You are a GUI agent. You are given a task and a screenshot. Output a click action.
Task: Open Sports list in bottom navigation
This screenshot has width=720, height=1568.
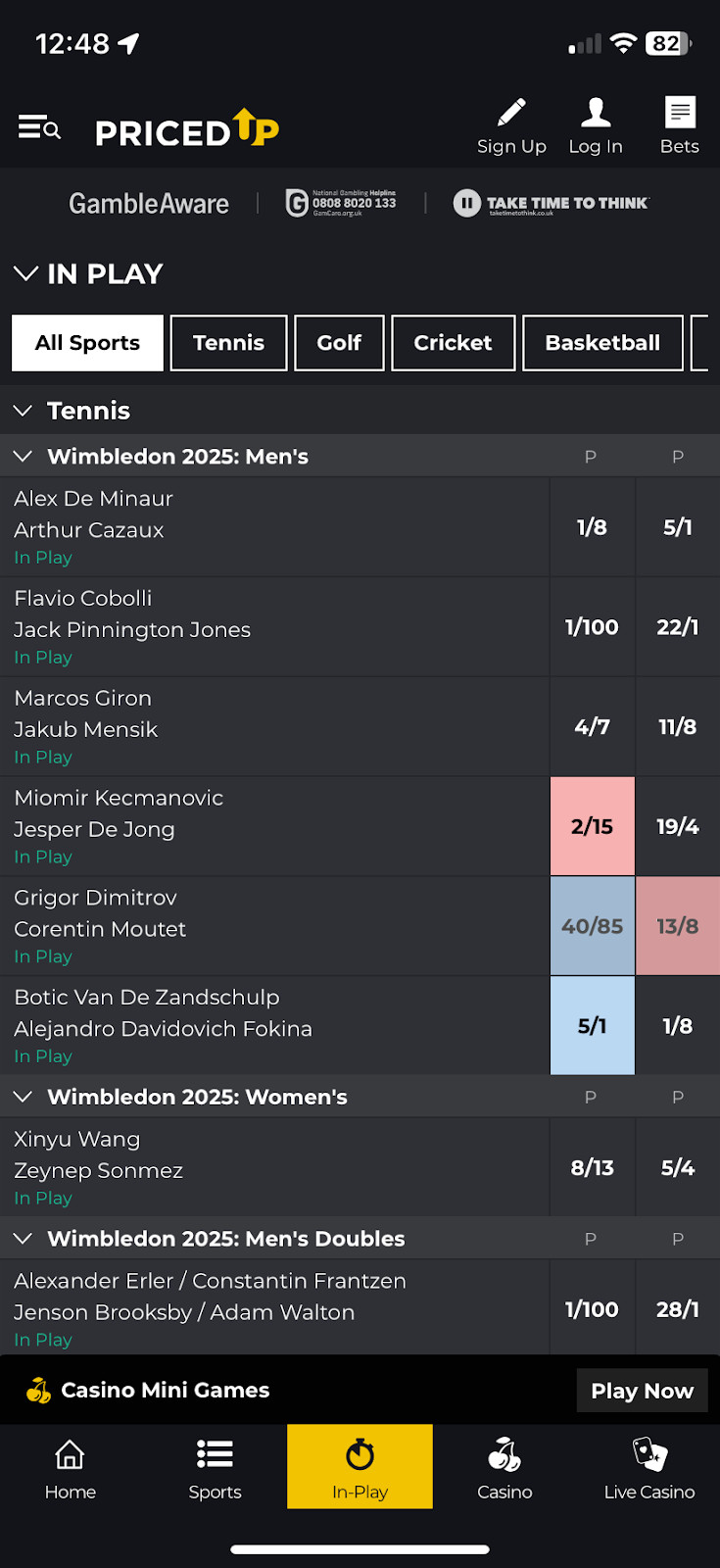point(215,1467)
